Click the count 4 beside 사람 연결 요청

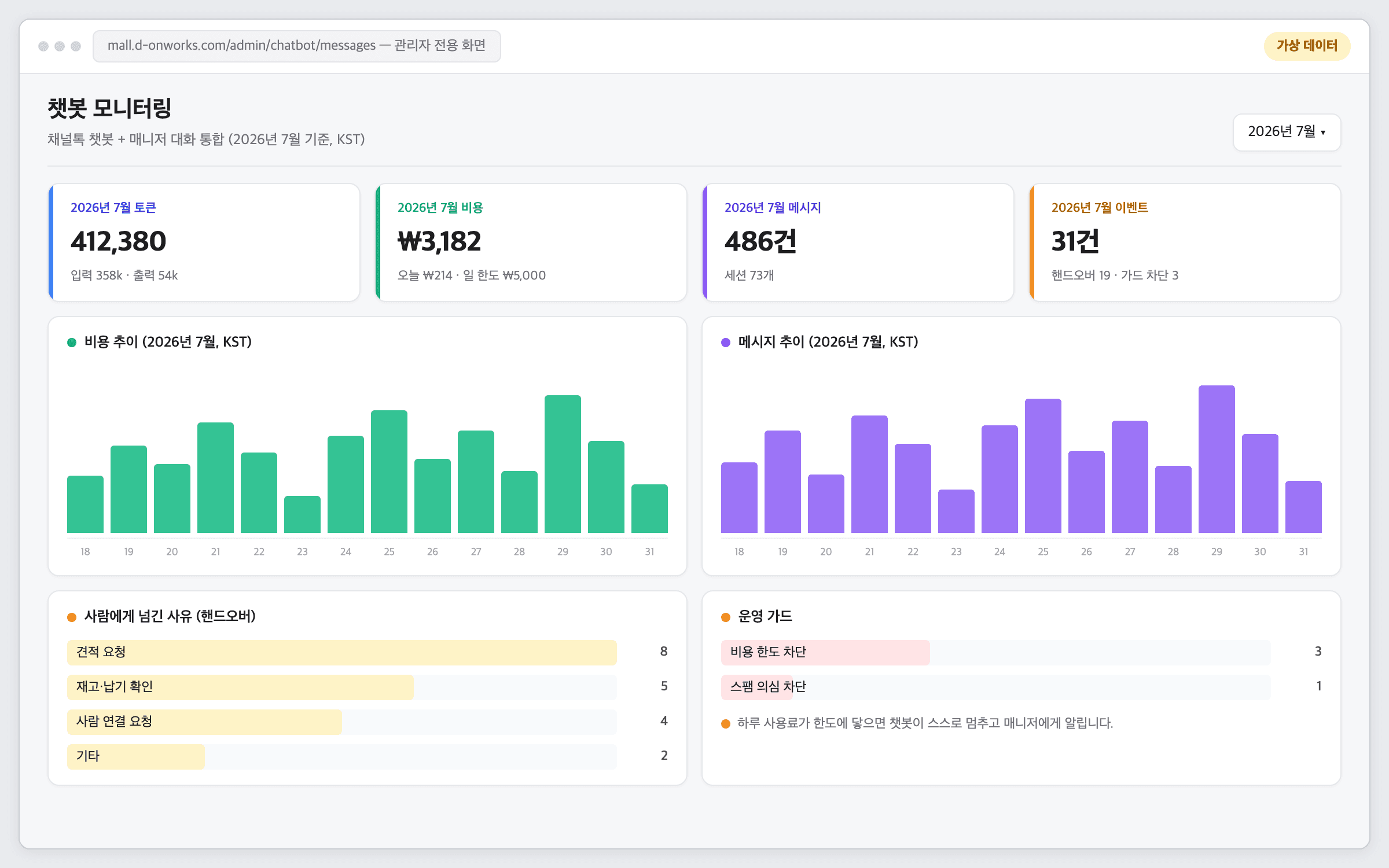[x=664, y=721]
